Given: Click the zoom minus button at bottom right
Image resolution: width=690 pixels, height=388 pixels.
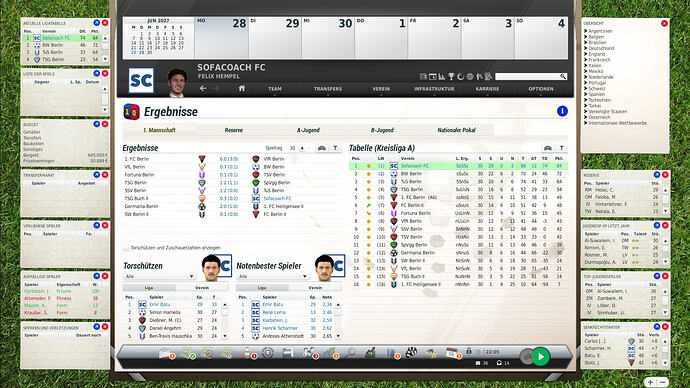Looking at the screenshot, I should click(x=663, y=382).
